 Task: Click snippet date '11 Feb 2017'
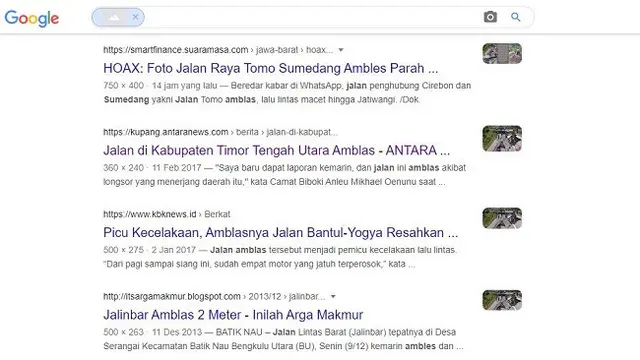(177, 168)
